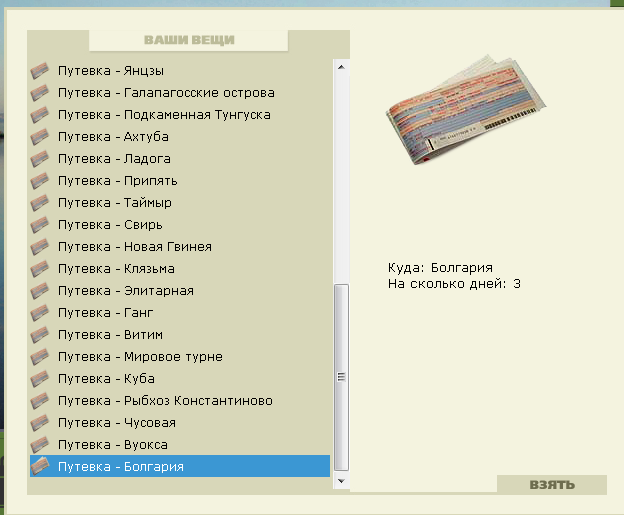Screen dimensions: 624x515
Task: Select Путевка - Подкаменная Тунгуска entry
Action: point(180,115)
